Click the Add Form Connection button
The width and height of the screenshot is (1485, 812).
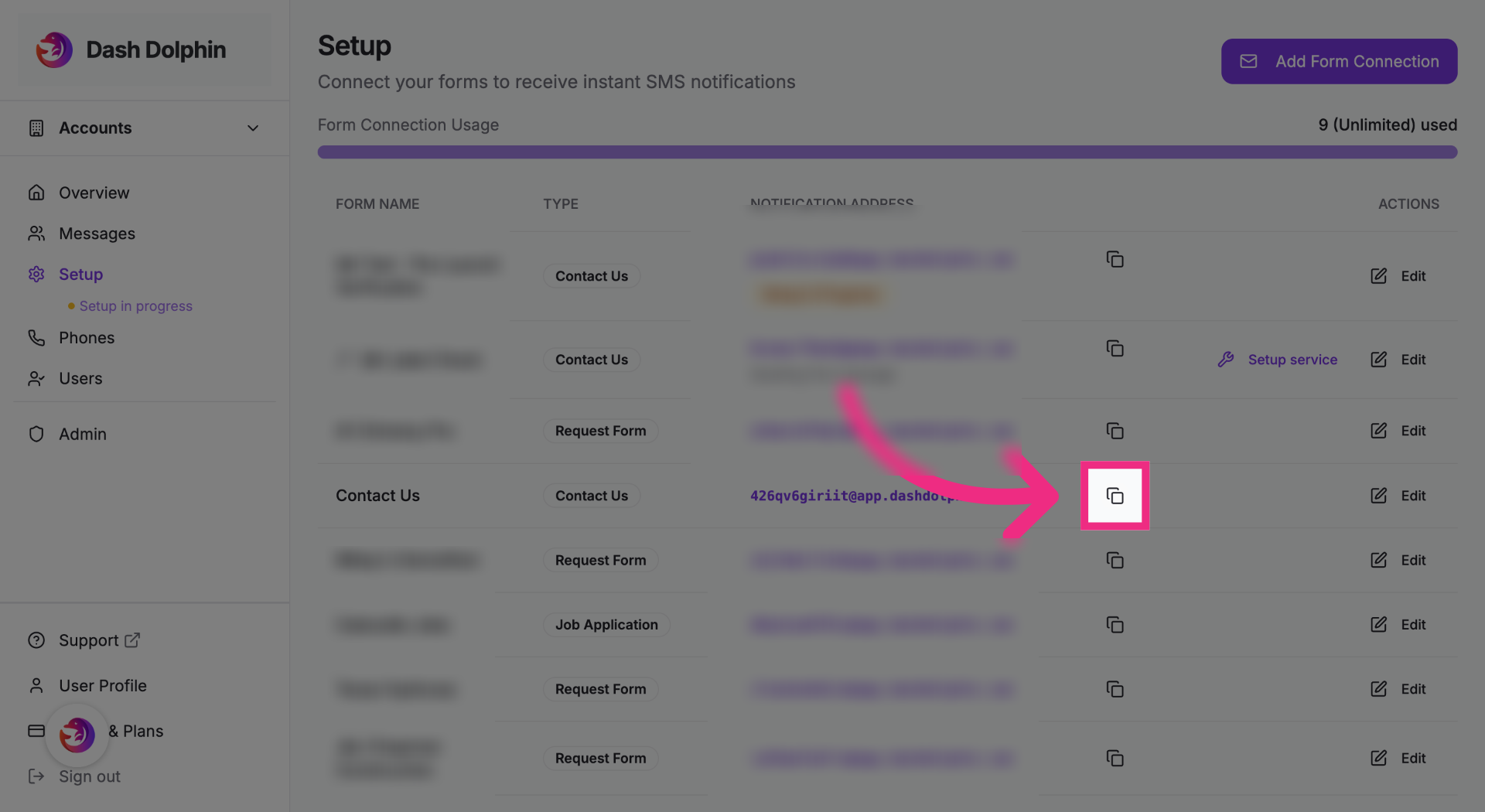coord(1339,61)
